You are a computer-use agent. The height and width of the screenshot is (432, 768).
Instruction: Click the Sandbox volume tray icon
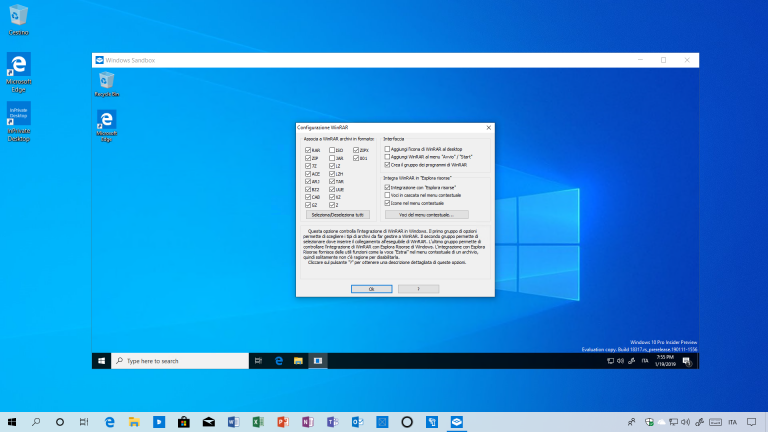pyautogui.click(x=620, y=361)
